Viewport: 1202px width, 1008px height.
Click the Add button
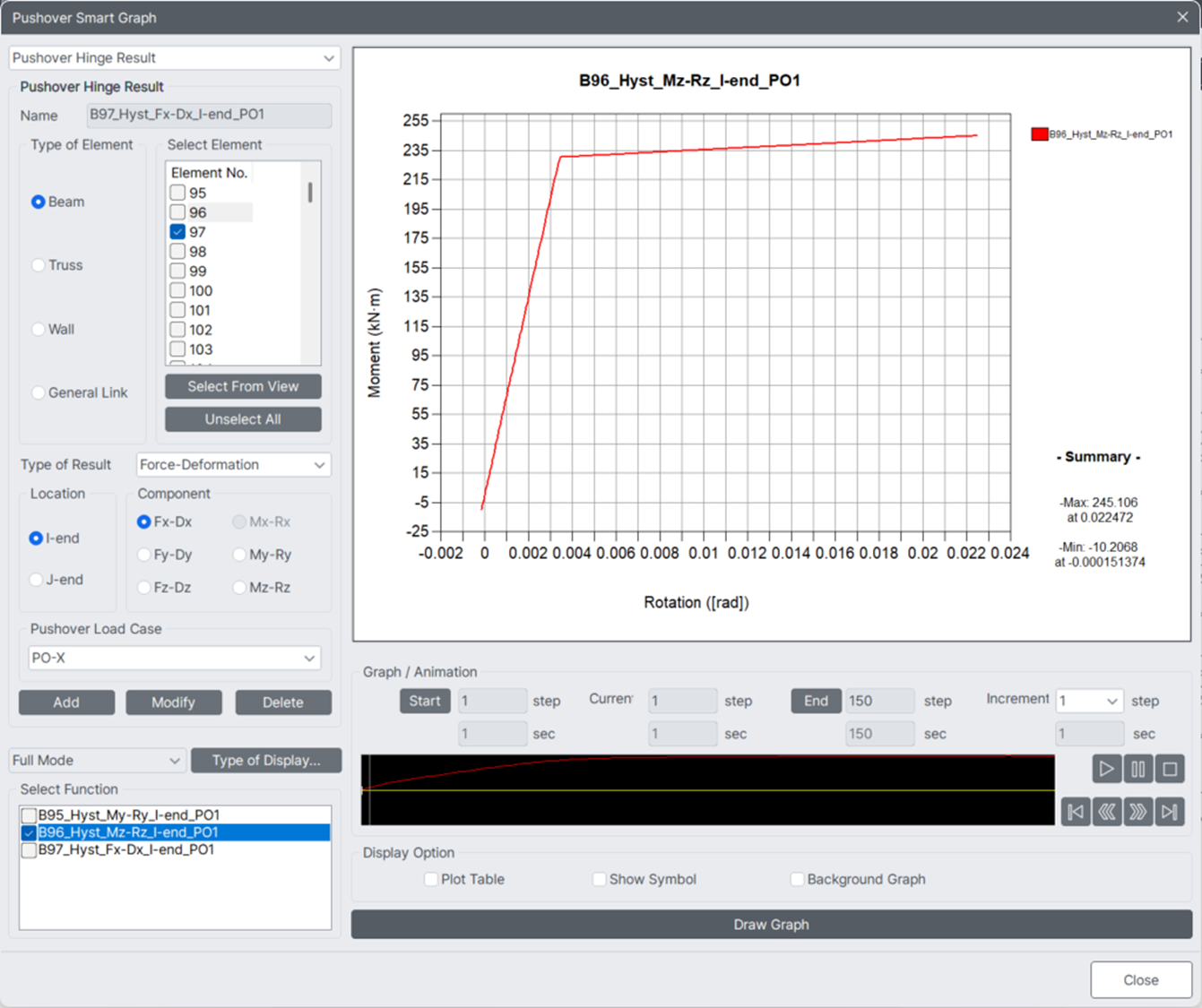click(x=66, y=702)
